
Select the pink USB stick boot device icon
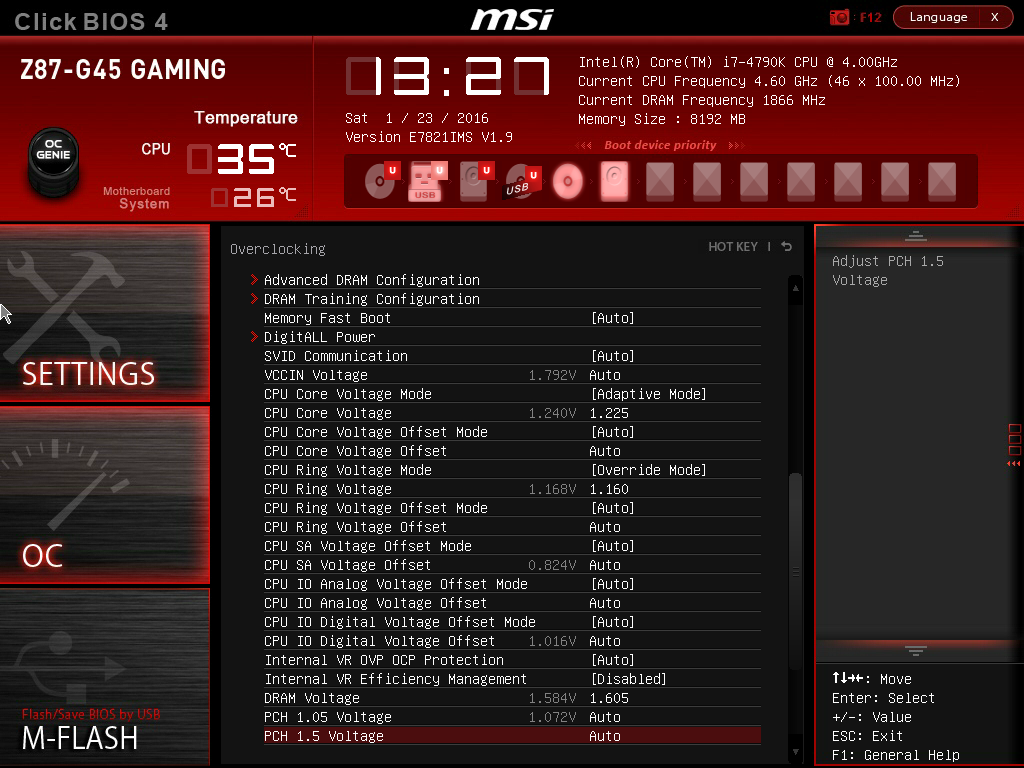[x=427, y=180]
